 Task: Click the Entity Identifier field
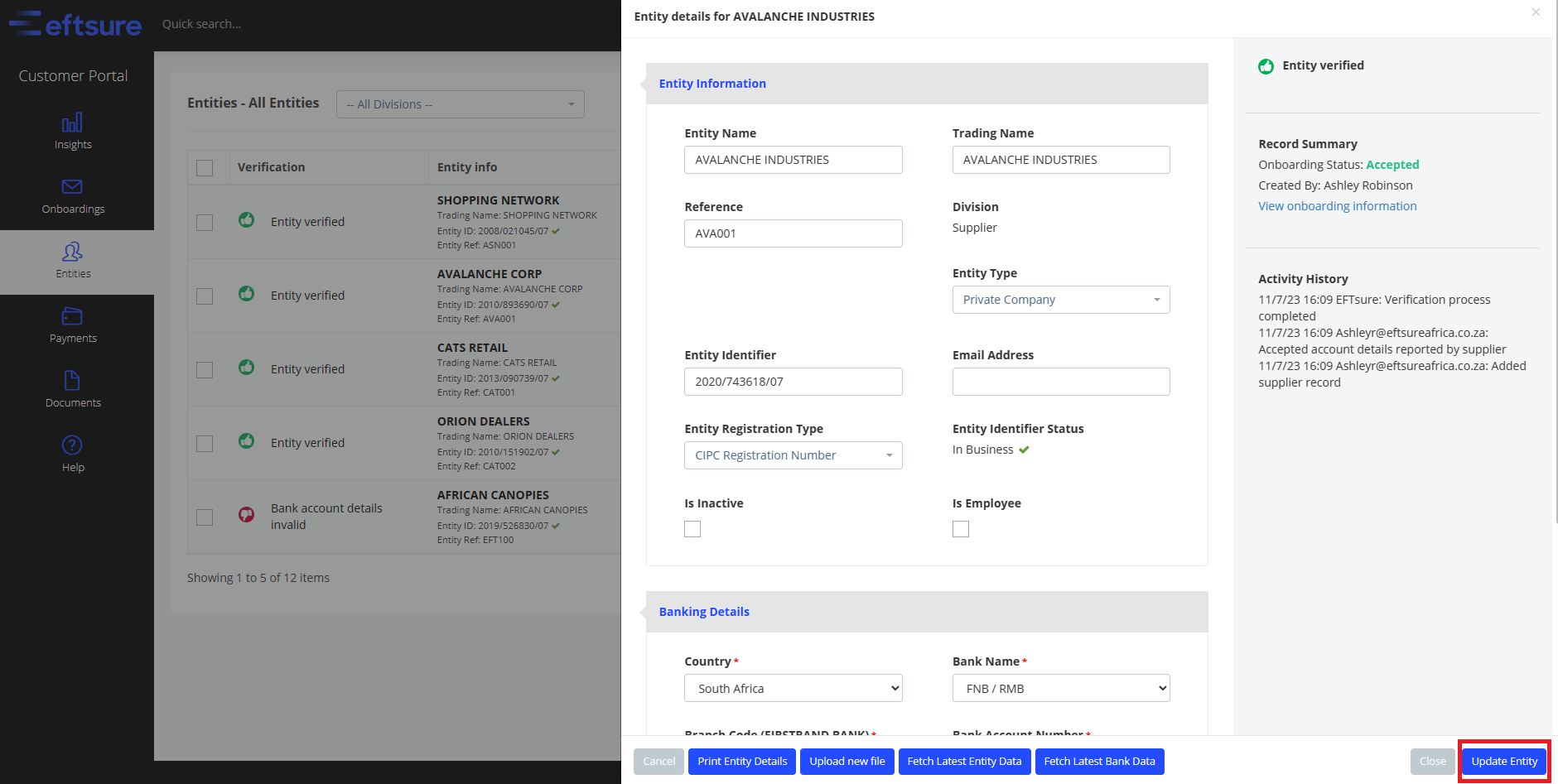793,382
